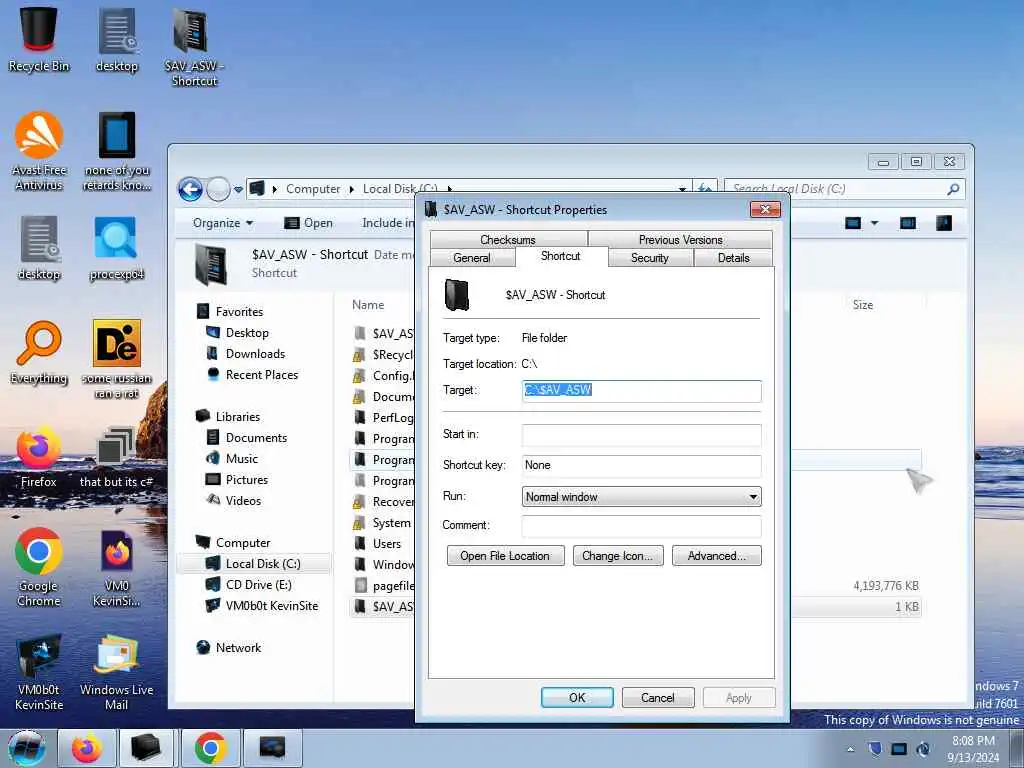Launch the Everything search desktop icon
The width and height of the screenshot is (1024, 768).
(x=39, y=353)
